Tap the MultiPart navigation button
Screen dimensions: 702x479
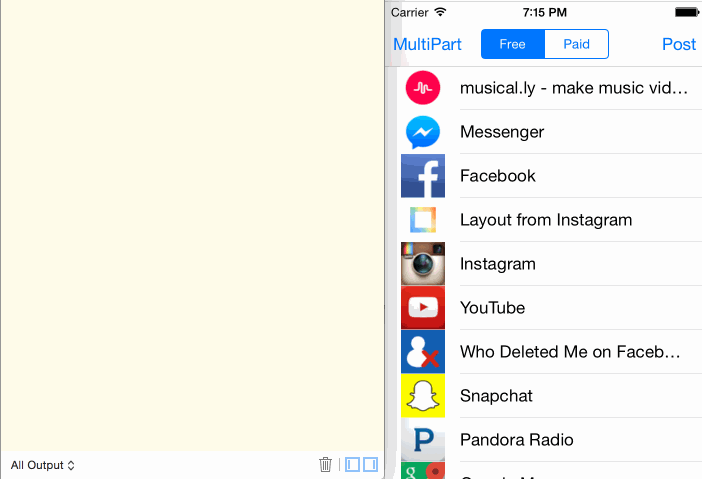click(427, 44)
